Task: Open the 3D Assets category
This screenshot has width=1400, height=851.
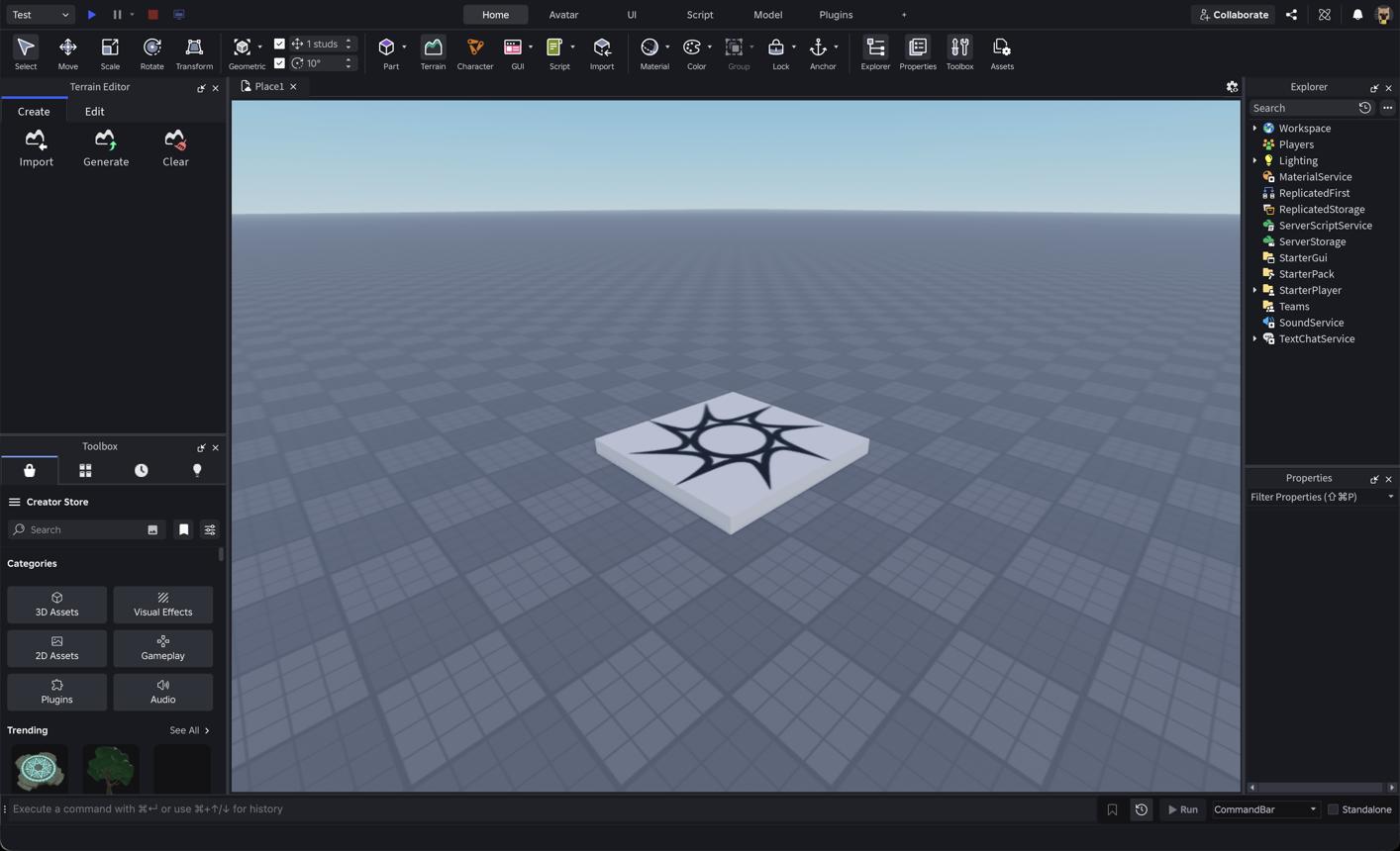Action: [56, 605]
